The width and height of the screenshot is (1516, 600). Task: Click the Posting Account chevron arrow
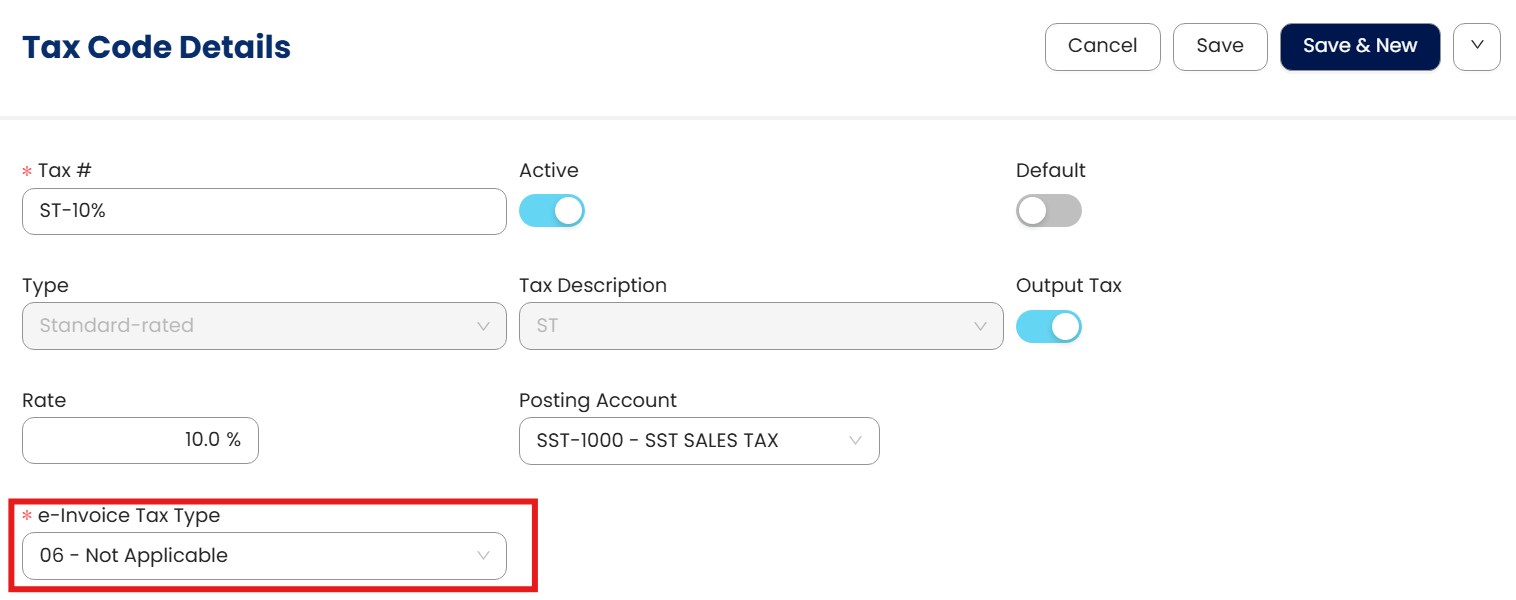point(856,441)
